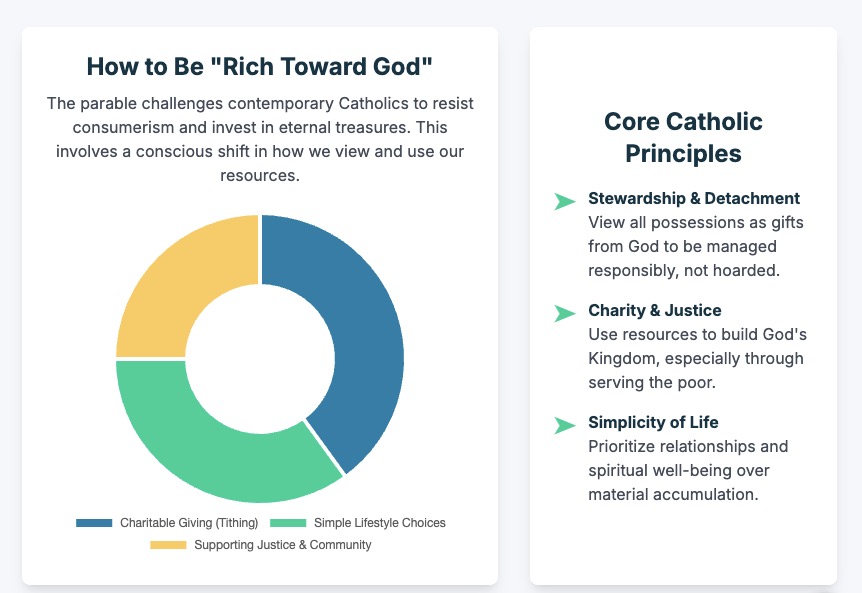Screen dimensions: 862x593
Task: Click the Simple Lifestyle Choices legend label
Action: pyautogui.click(x=379, y=523)
